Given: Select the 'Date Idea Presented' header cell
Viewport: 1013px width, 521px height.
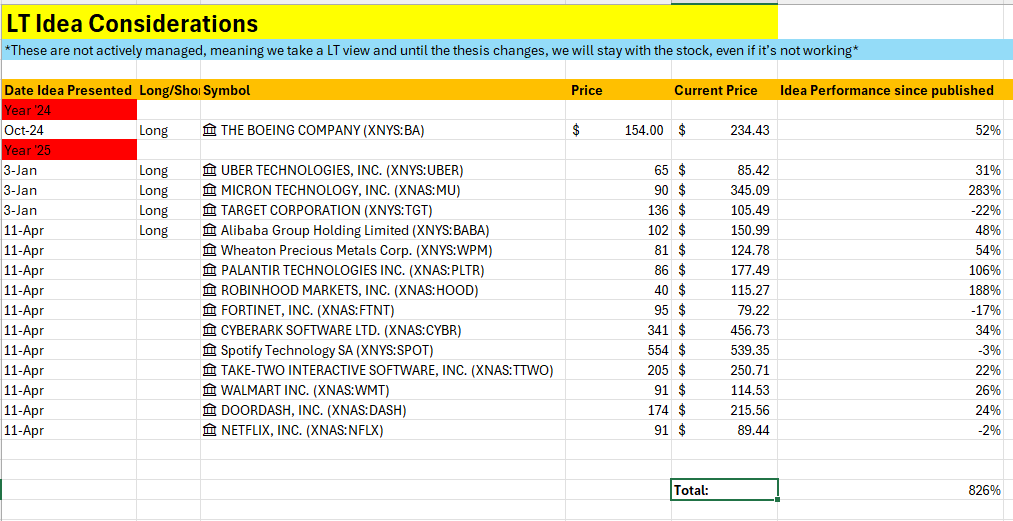Looking at the screenshot, I should coord(69,90).
